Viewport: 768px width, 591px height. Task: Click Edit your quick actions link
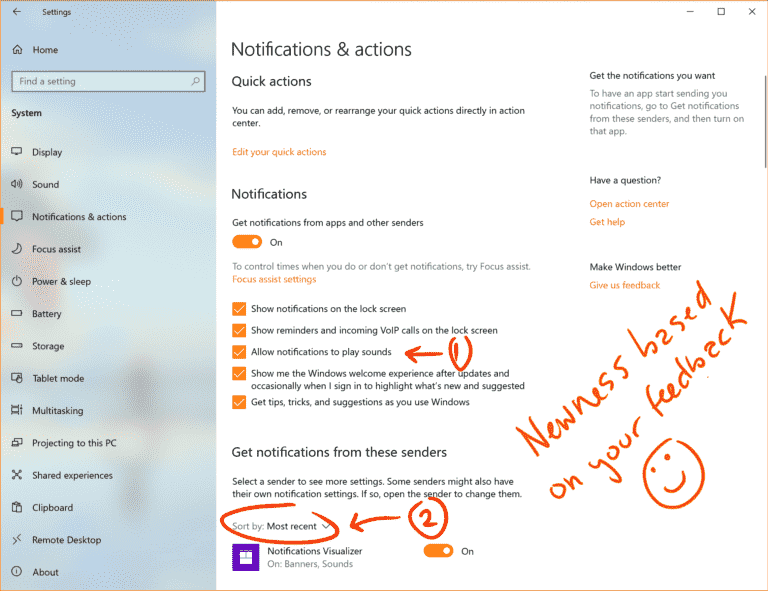coord(279,152)
